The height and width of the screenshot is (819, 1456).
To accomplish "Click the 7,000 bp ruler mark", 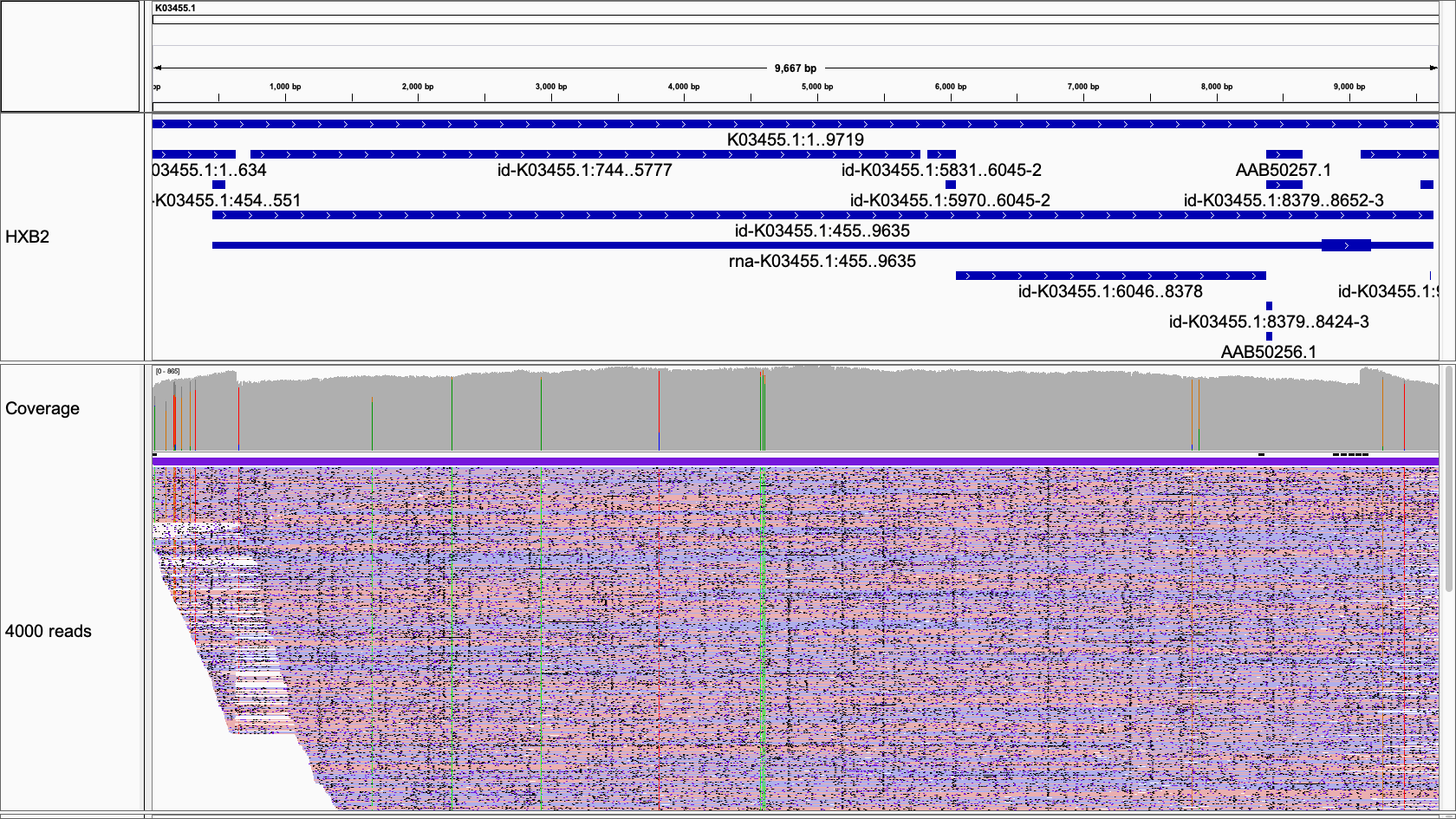I will (1083, 87).
